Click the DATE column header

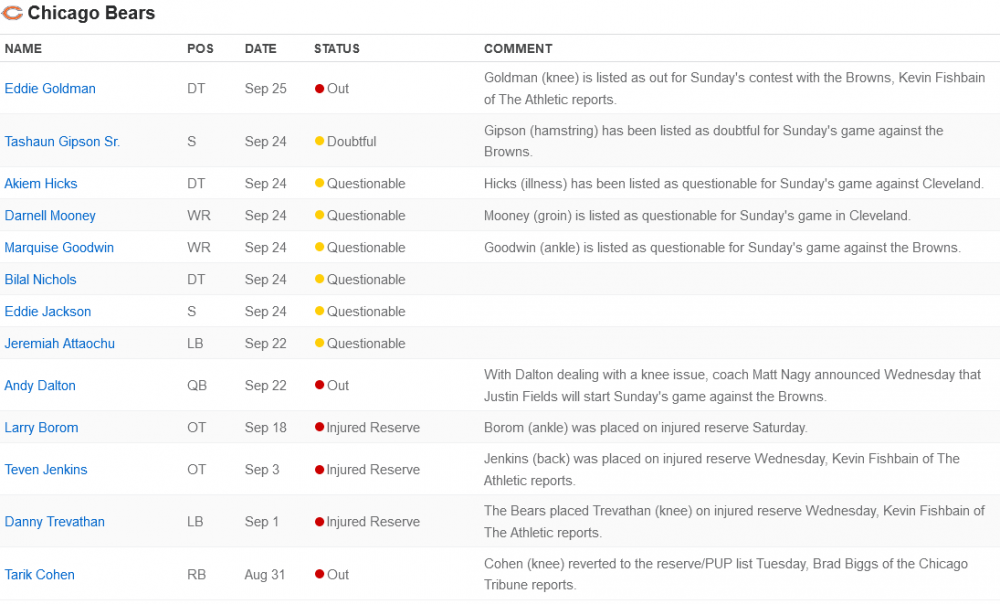(x=260, y=48)
